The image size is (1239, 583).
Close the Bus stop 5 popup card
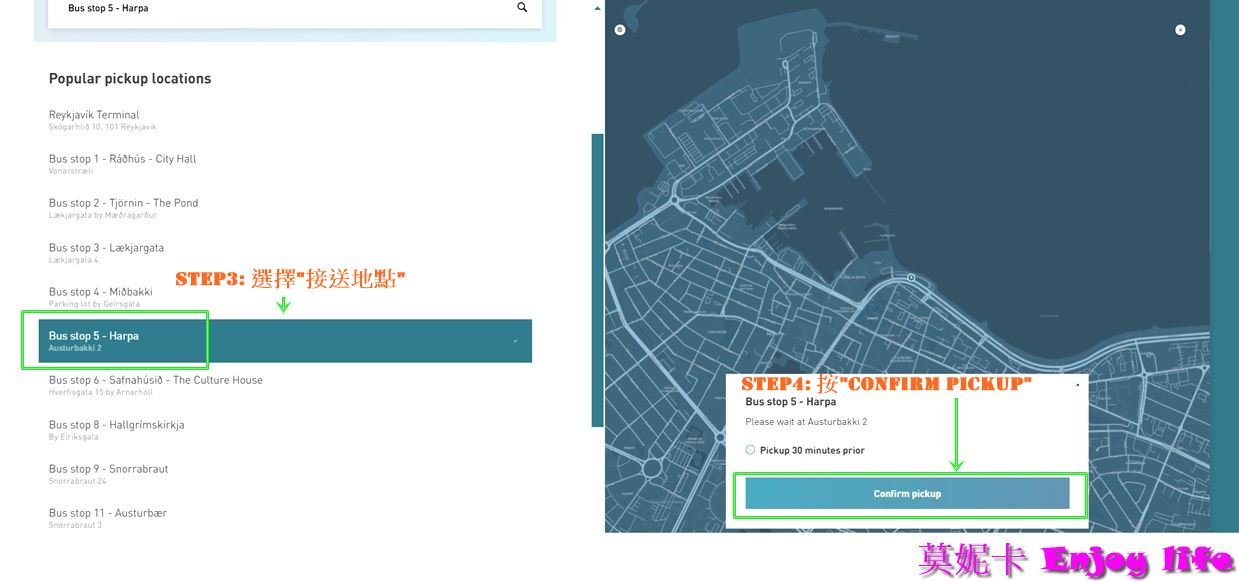click(x=1077, y=384)
